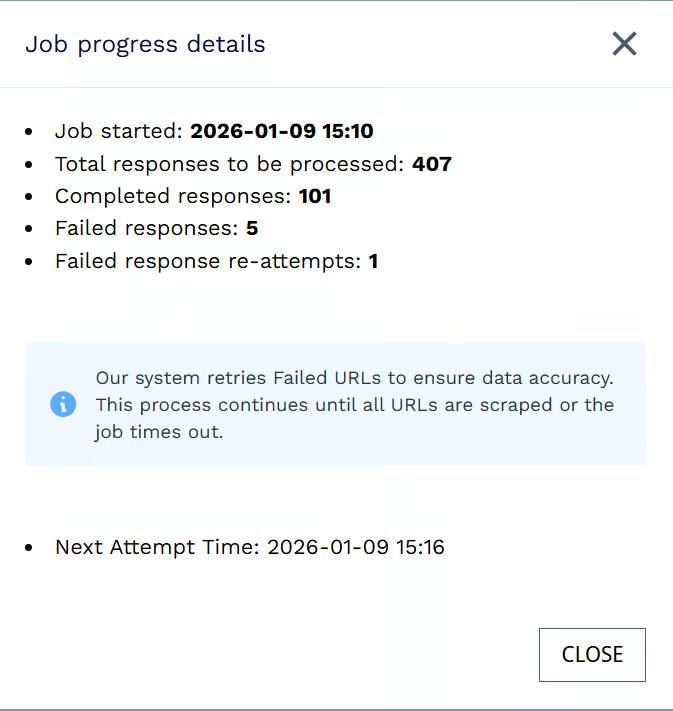This screenshot has width=673, height=711.
Task: Click the "Our system retries Failed URLs" sentence
Action: (353, 378)
